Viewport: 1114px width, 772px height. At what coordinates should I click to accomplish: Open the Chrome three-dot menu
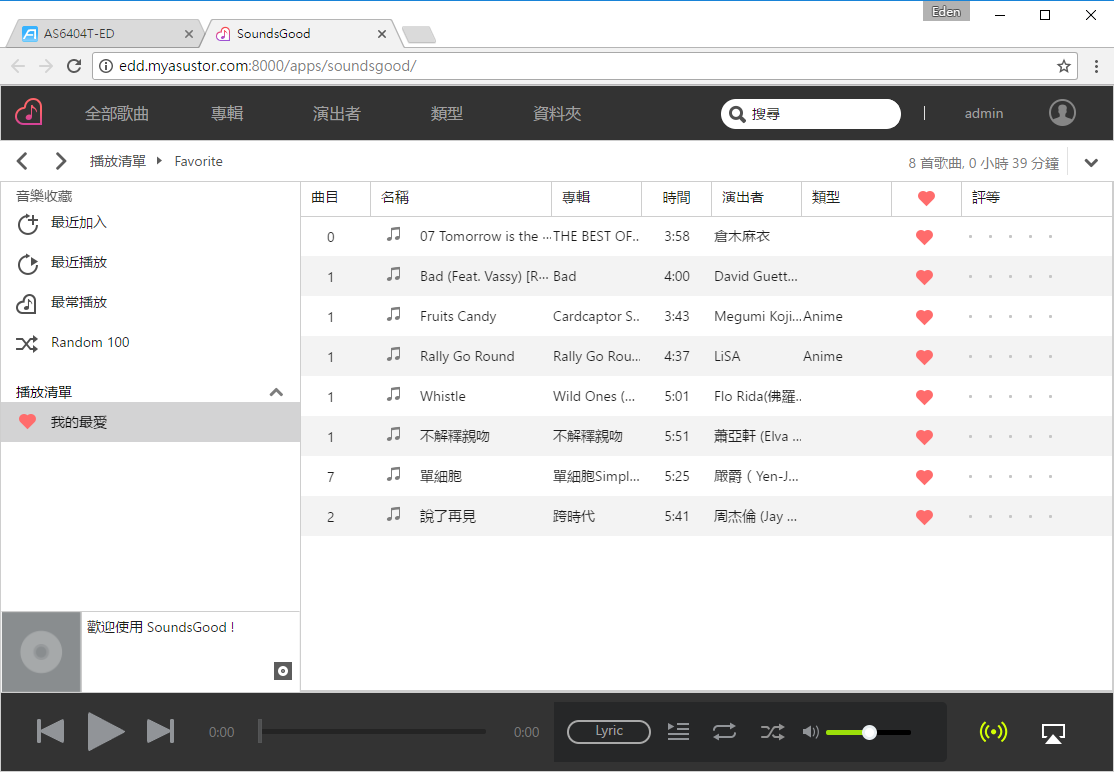pos(1096,66)
